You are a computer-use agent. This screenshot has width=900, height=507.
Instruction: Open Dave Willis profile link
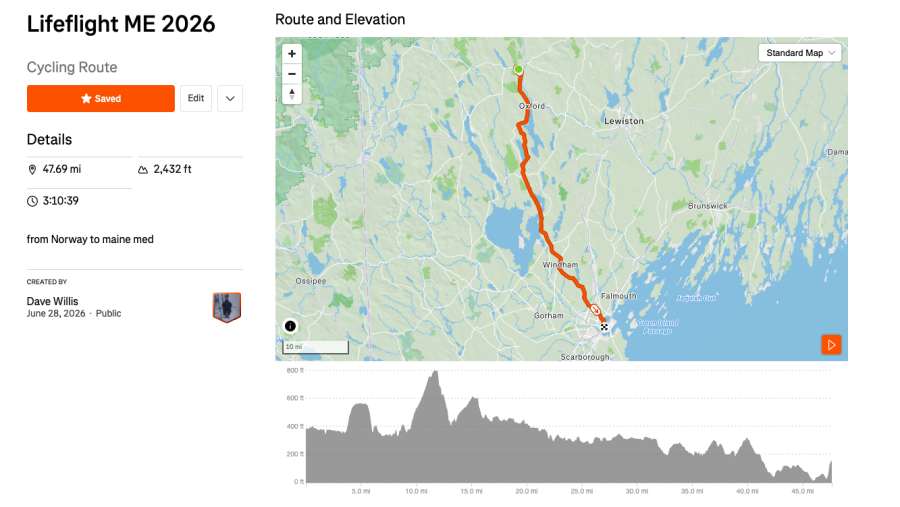pyautogui.click(x=52, y=301)
